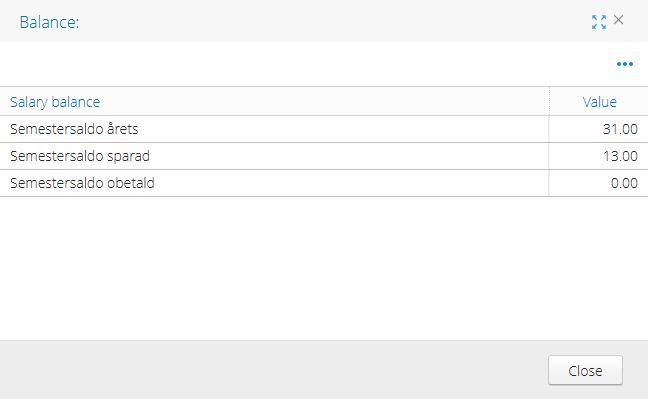Click the 0.00 value cell
The image size is (648, 399).
[598, 183]
